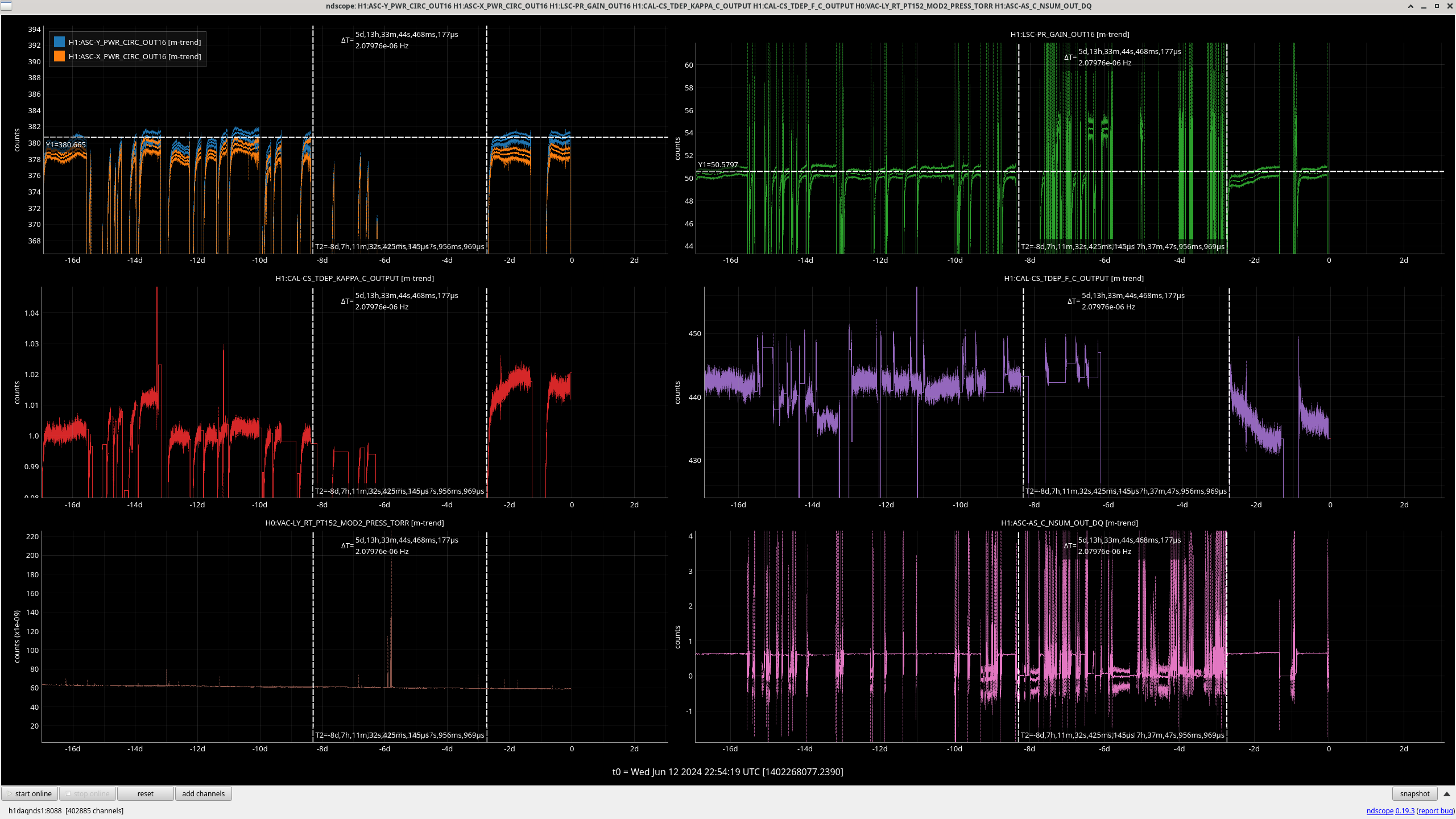Shade the window with the title bar up-arrow

click(x=1410, y=6)
